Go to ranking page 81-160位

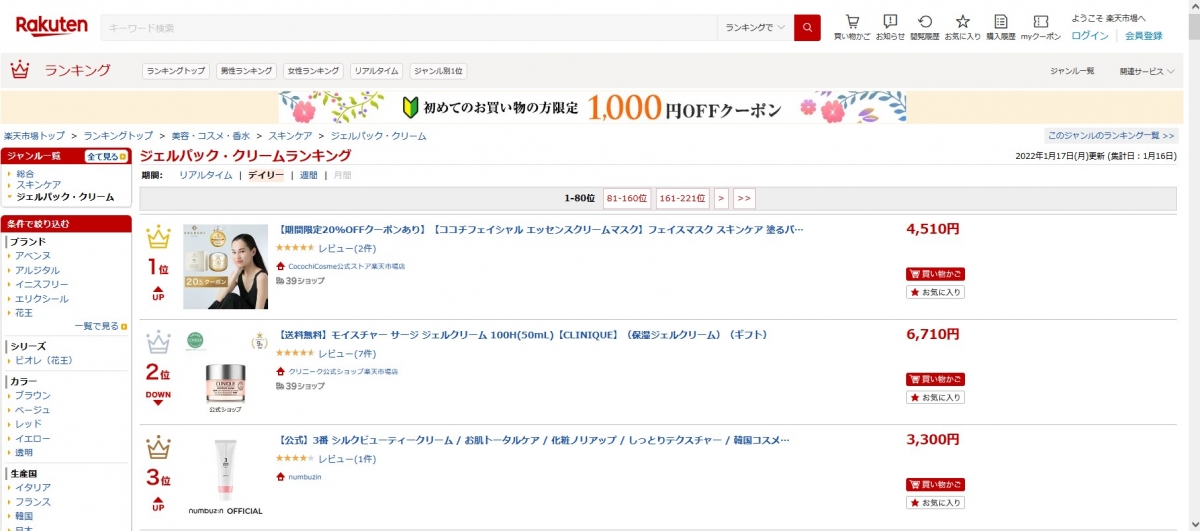pyautogui.click(x=627, y=198)
